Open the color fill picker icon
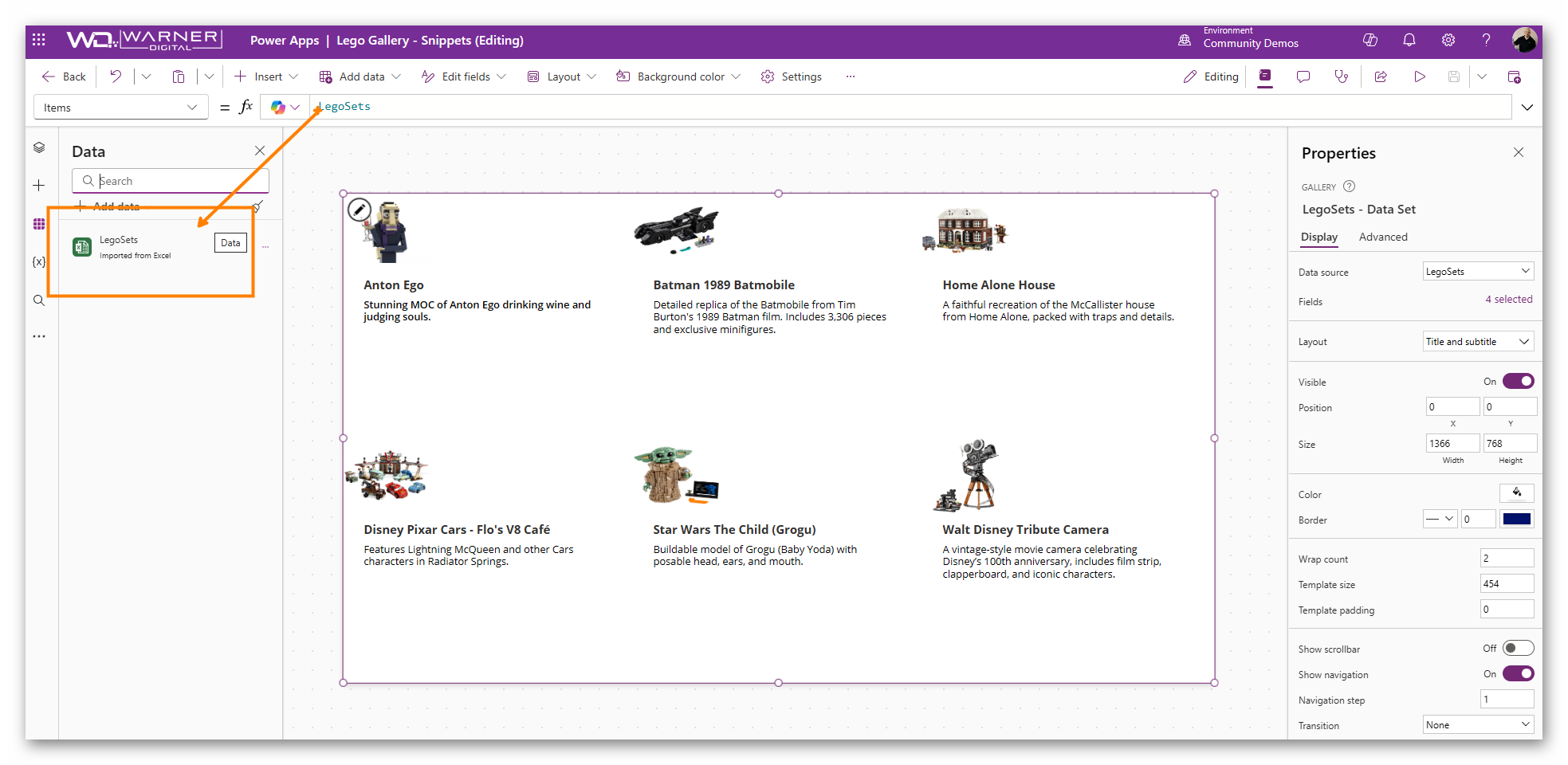The width and height of the screenshot is (1568, 765). [x=1516, y=493]
